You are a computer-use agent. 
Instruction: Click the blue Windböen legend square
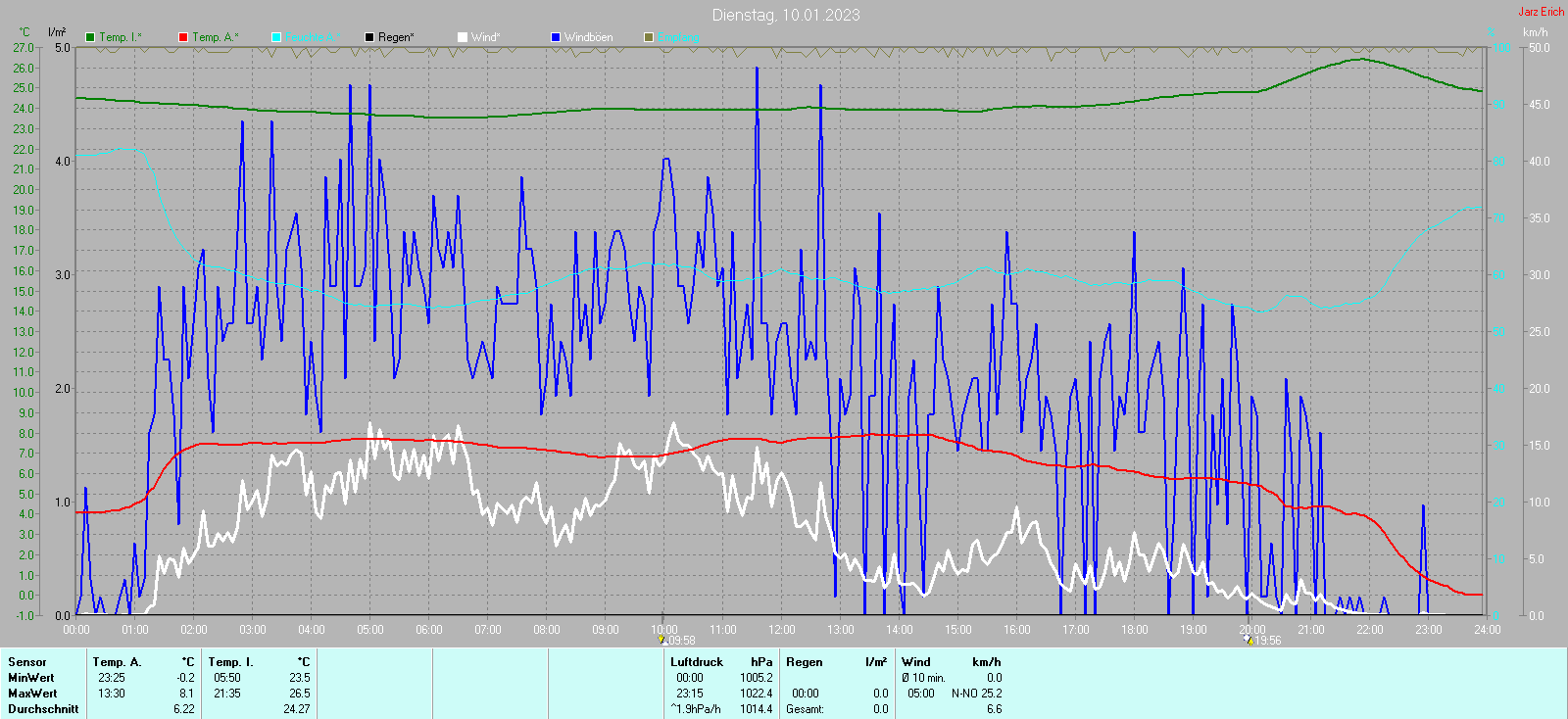click(556, 37)
